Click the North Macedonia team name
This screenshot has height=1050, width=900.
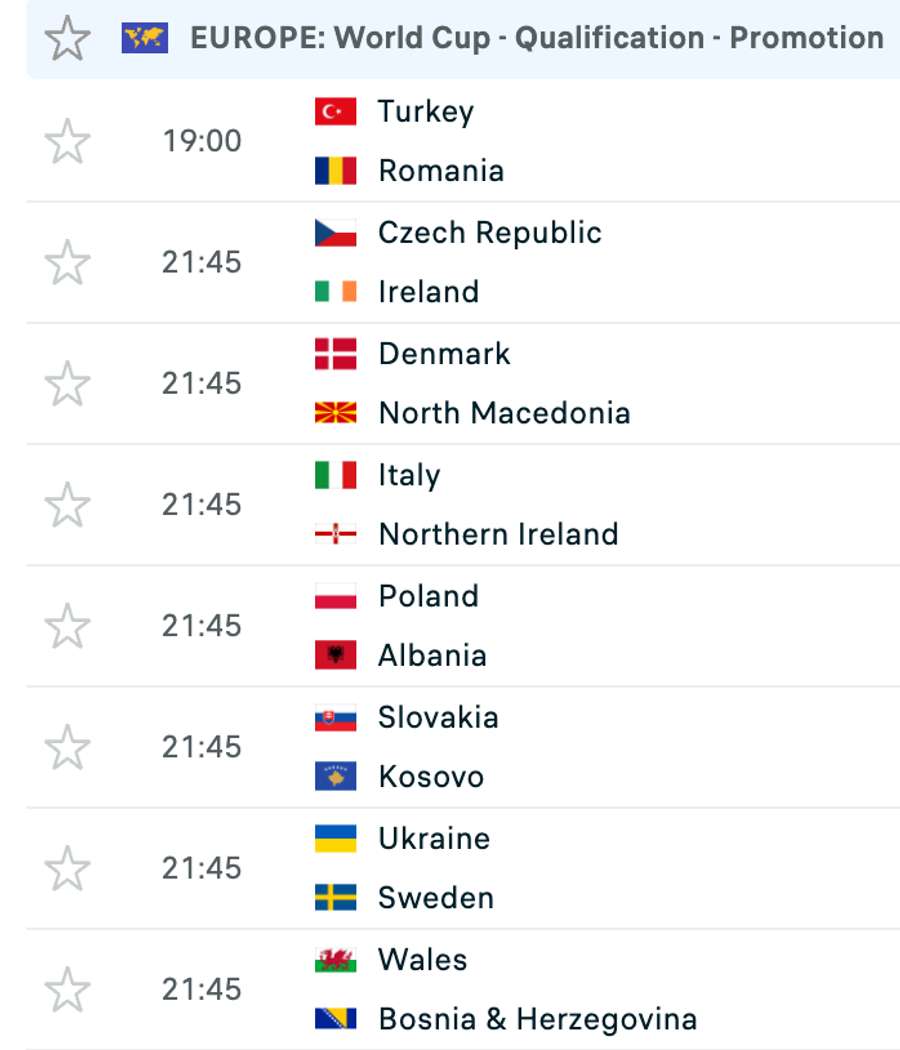[503, 412]
